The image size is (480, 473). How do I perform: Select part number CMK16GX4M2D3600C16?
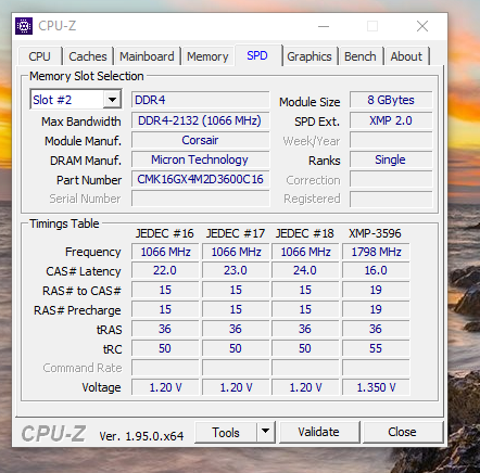[200, 179]
